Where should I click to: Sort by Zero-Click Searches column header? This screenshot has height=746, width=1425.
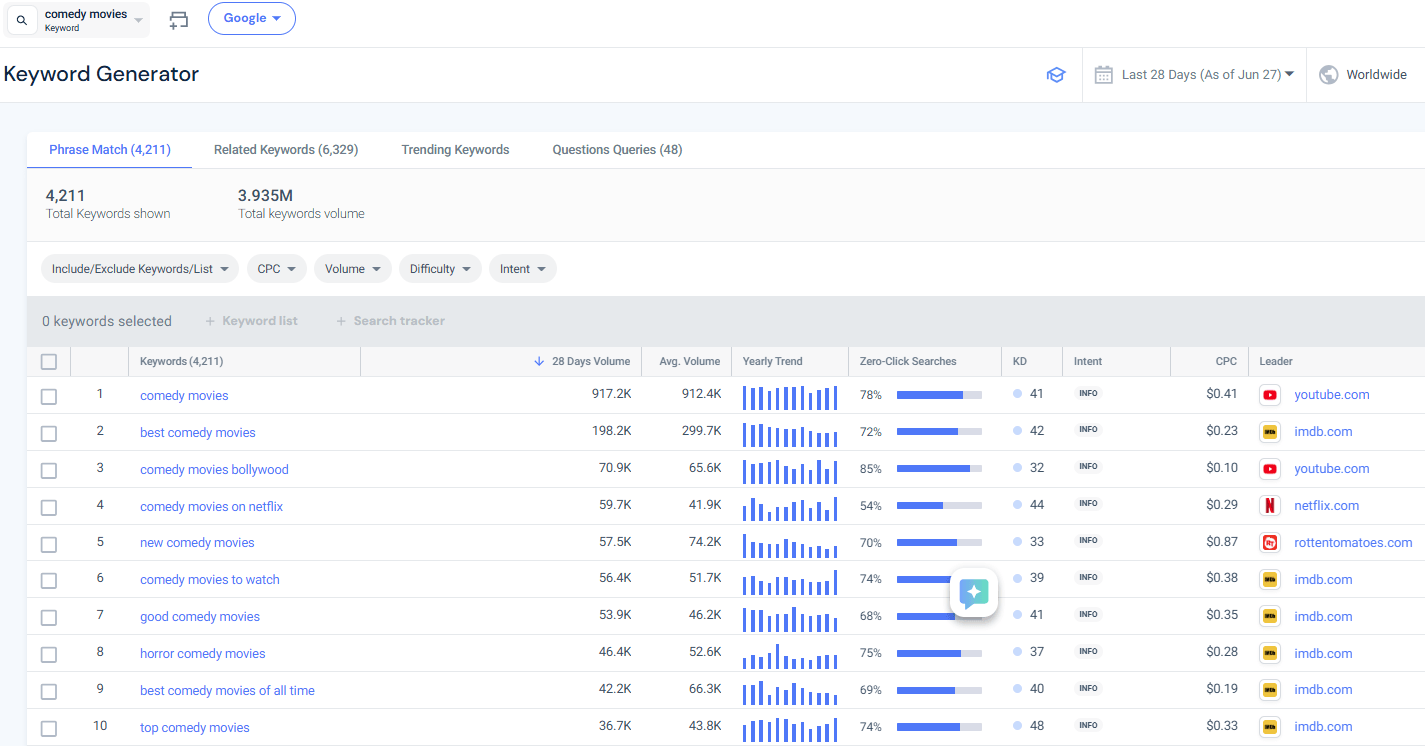point(908,362)
